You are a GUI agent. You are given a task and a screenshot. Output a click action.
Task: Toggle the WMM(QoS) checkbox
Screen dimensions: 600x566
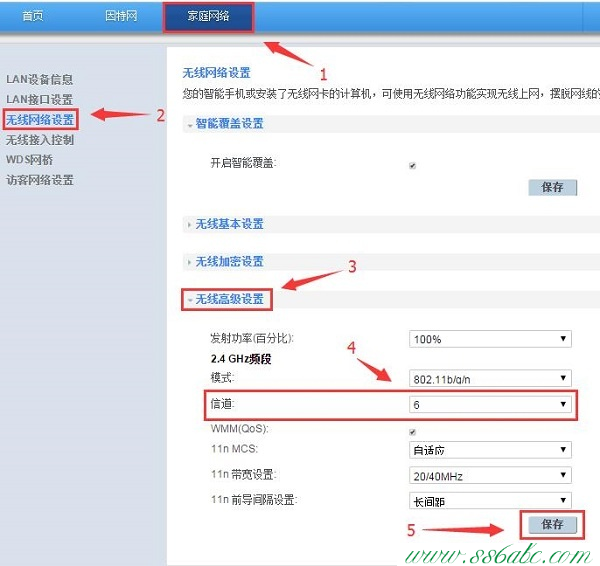click(x=412, y=432)
